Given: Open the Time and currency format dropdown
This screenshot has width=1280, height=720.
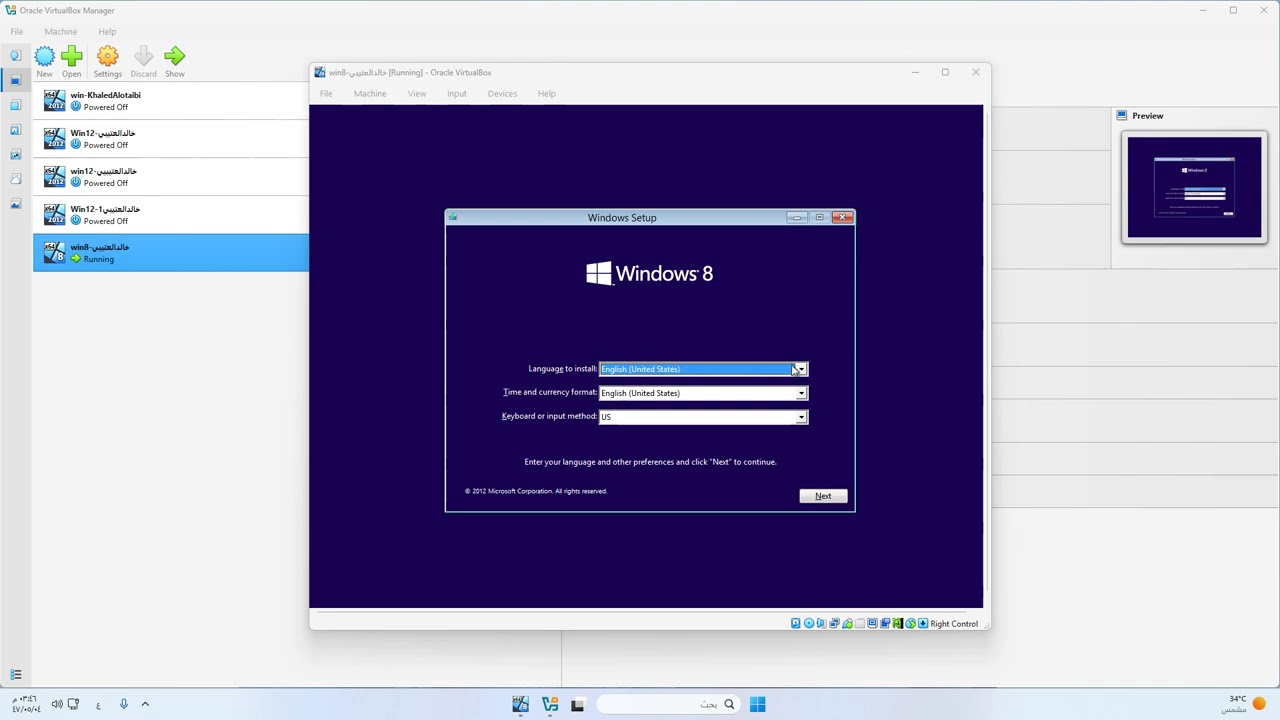Looking at the screenshot, I should 801,393.
